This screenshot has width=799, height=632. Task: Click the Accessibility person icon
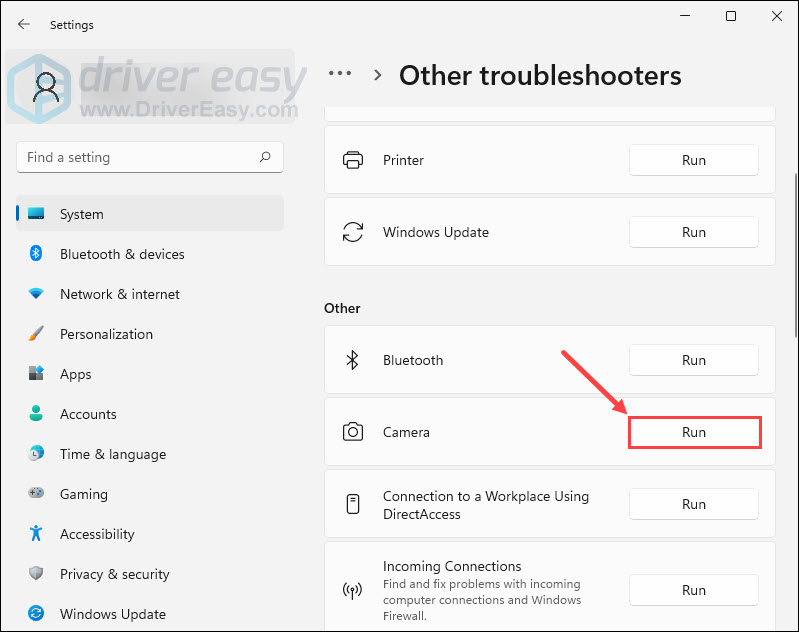[36, 534]
